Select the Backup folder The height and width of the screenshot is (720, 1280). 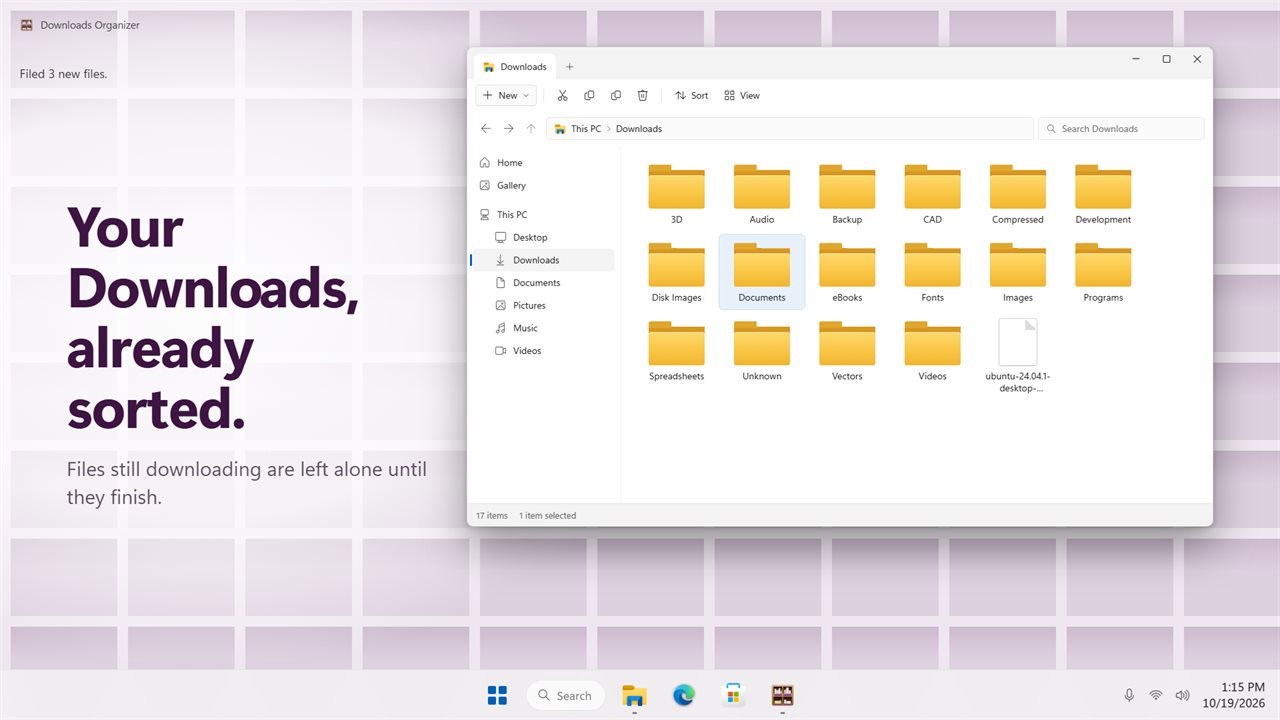[847, 195]
